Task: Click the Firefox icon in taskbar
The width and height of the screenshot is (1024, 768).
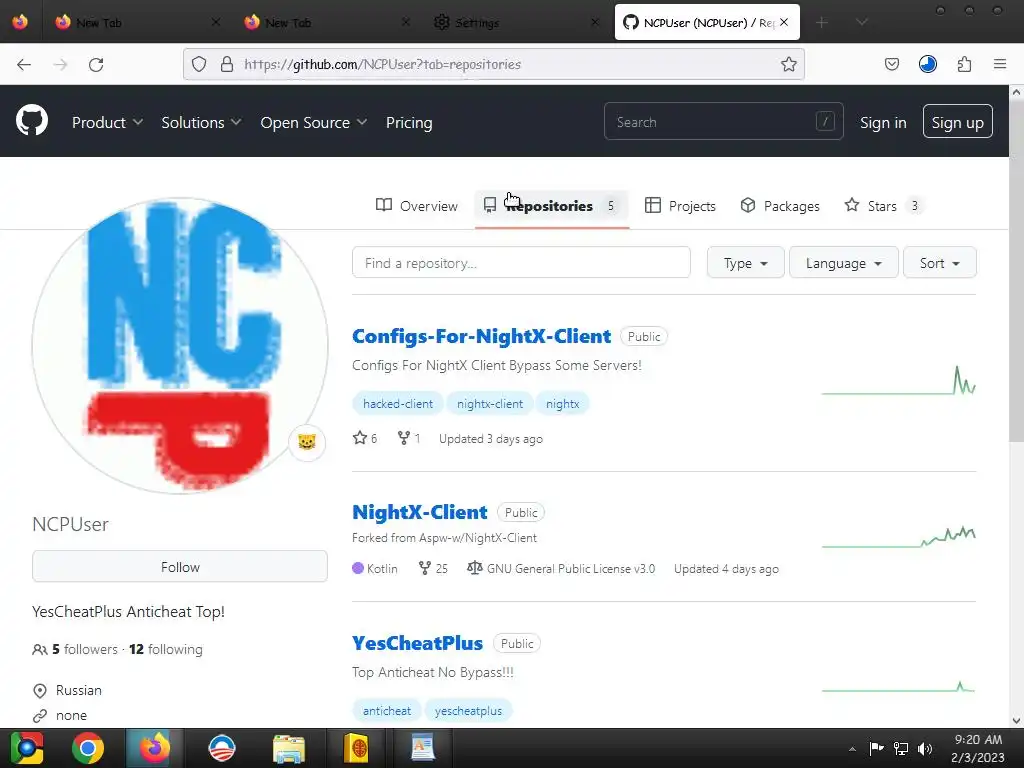Action: click(154, 748)
